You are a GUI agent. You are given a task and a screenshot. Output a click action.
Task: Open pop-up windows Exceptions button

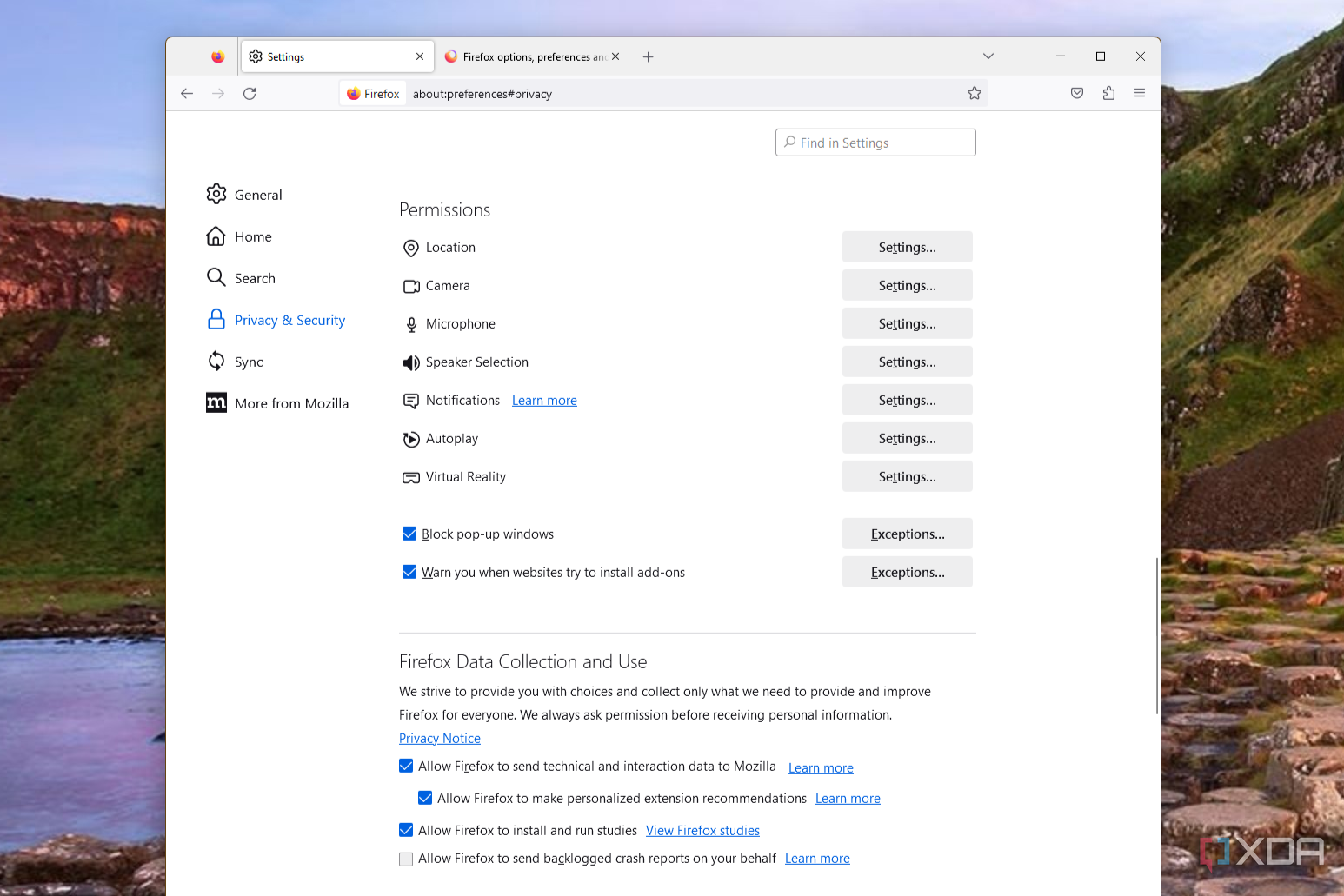tap(908, 534)
